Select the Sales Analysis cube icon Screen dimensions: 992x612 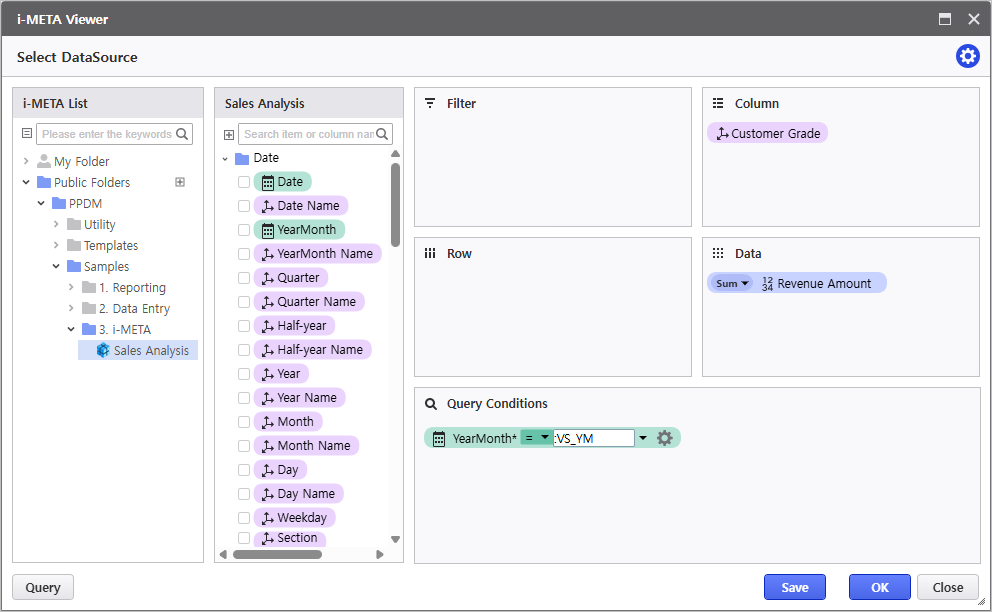pyautogui.click(x=103, y=351)
